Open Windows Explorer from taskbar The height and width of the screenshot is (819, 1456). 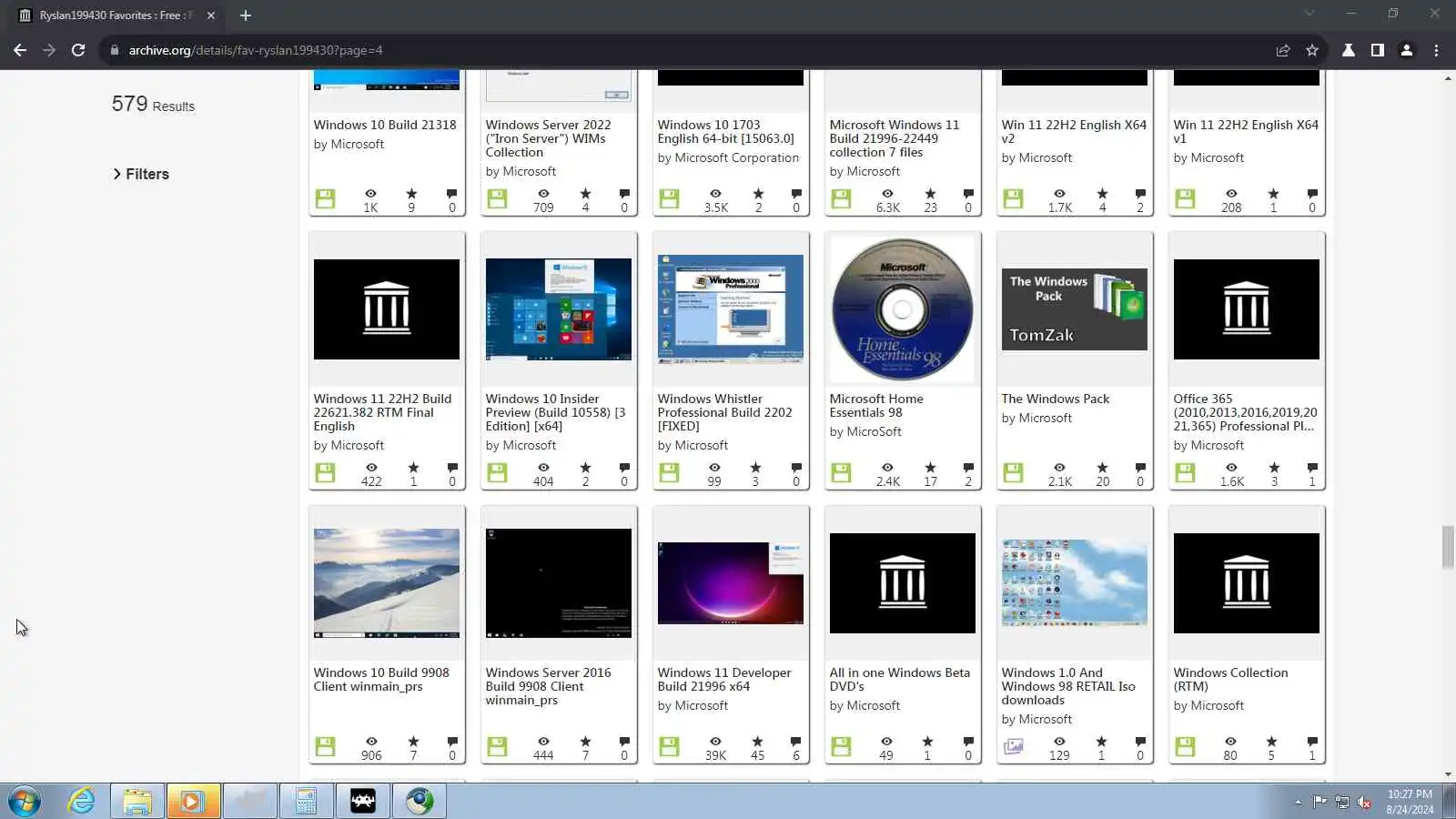137,802
